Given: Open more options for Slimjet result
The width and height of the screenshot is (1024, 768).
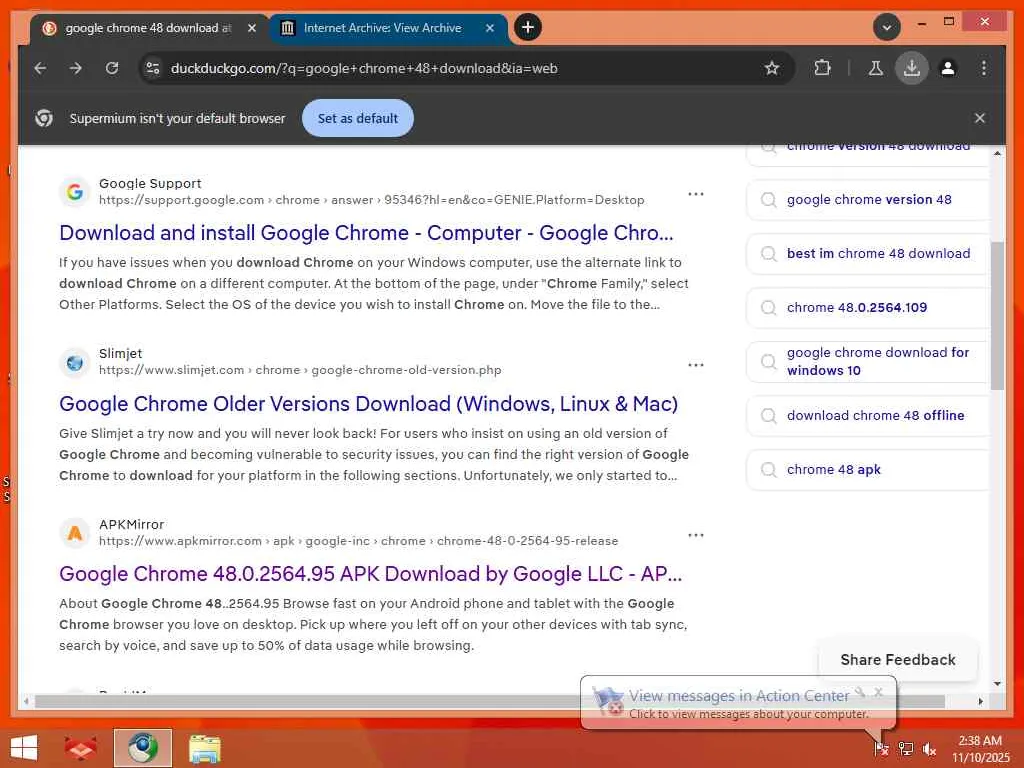Looking at the screenshot, I should [696, 364].
